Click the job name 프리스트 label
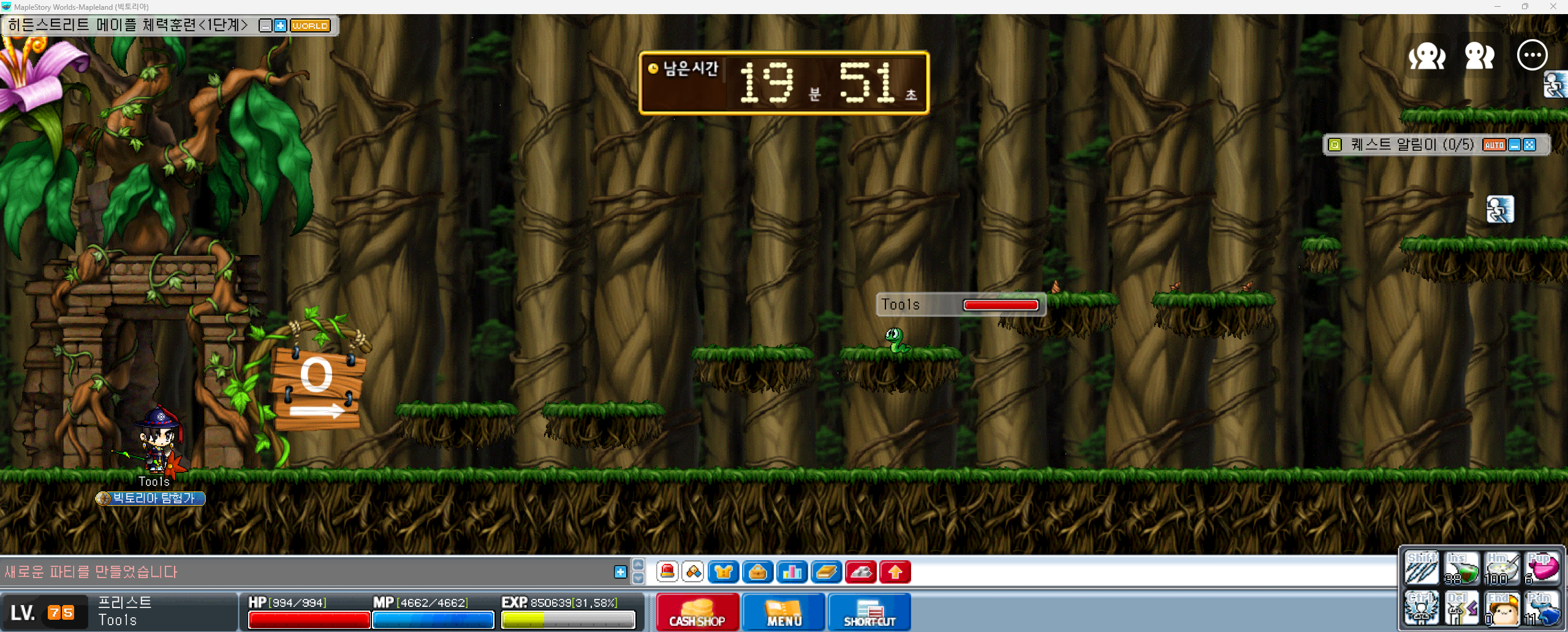 click(x=124, y=602)
